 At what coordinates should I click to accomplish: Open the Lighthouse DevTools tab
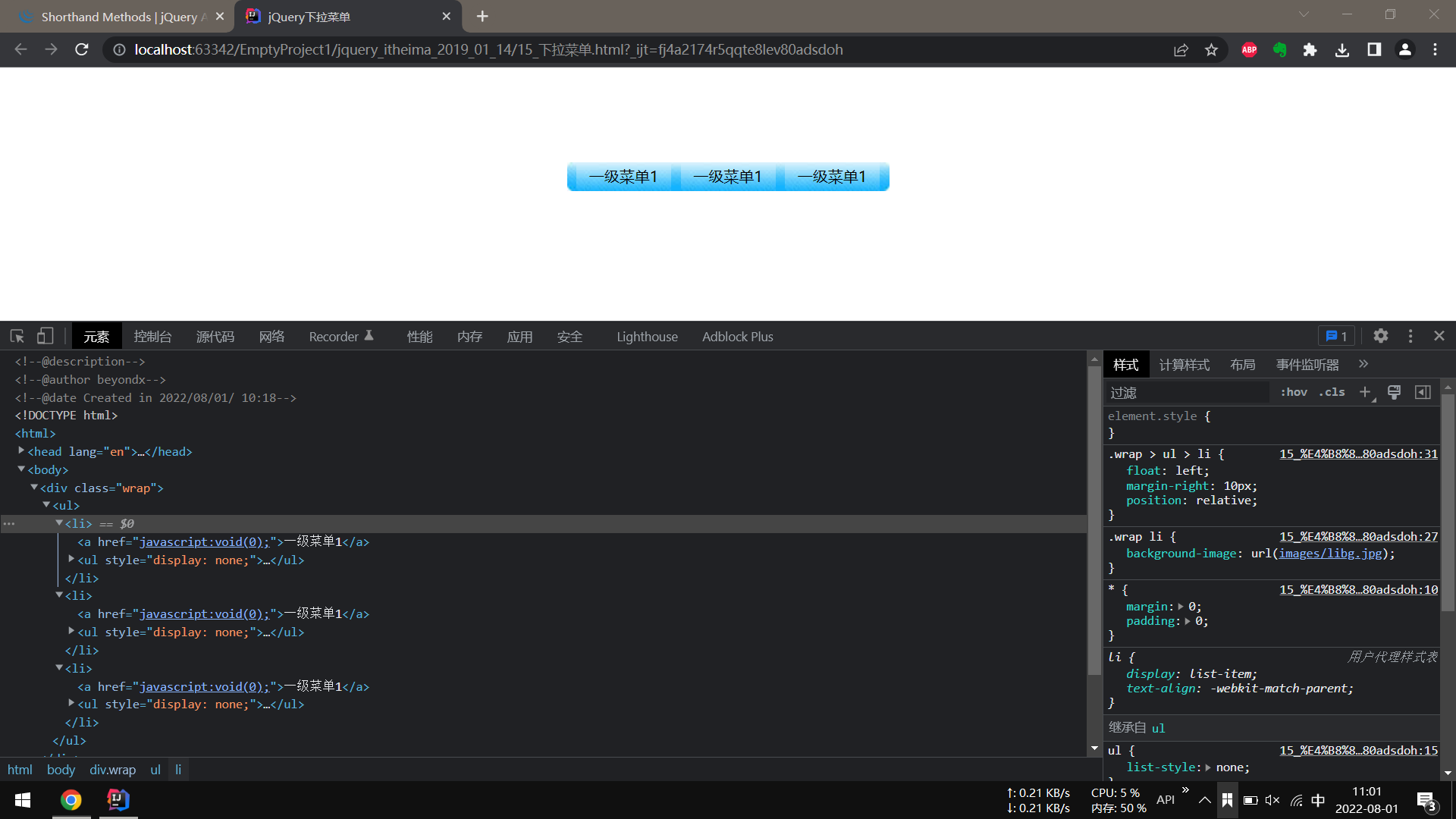(647, 337)
